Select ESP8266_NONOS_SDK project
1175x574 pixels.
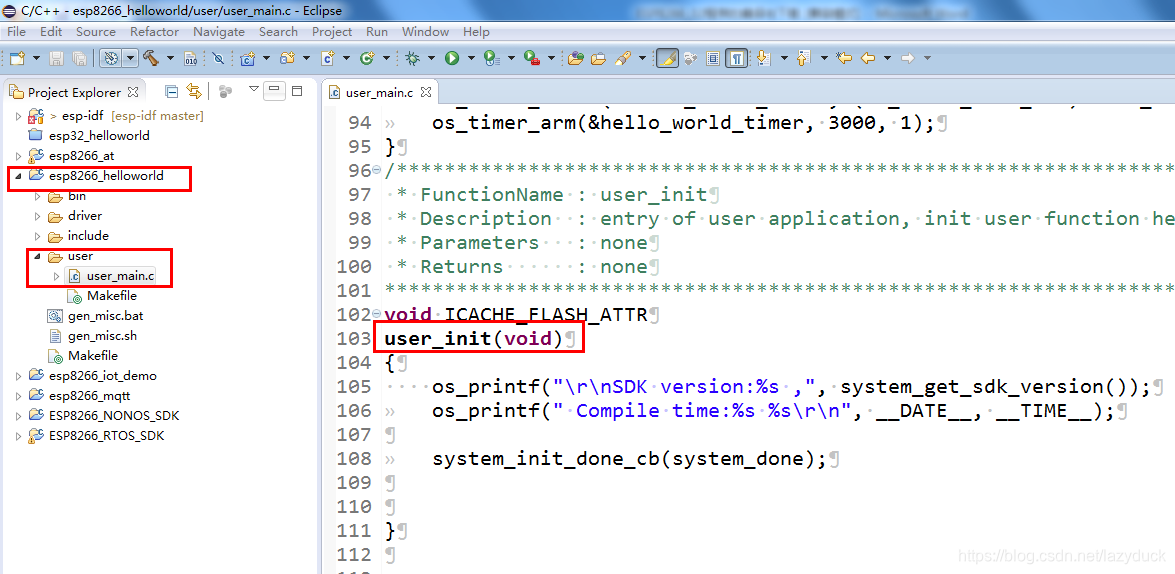[x=114, y=415]
